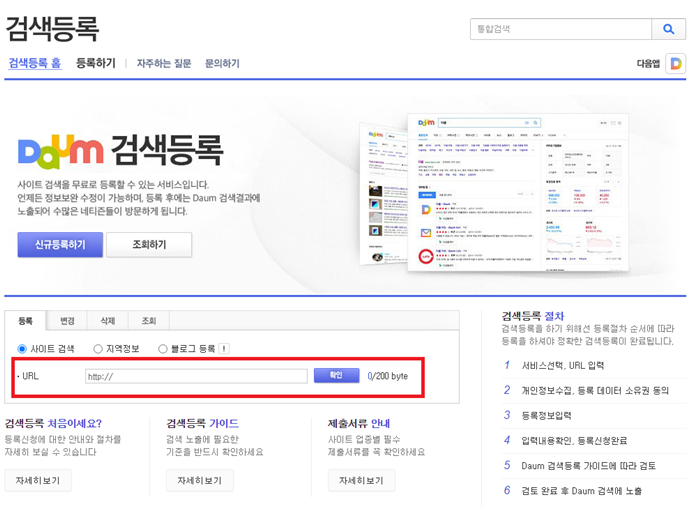700x531 pixels.
Task: Open 검색등록 홈 menu item
Action: tap(35, 63)
